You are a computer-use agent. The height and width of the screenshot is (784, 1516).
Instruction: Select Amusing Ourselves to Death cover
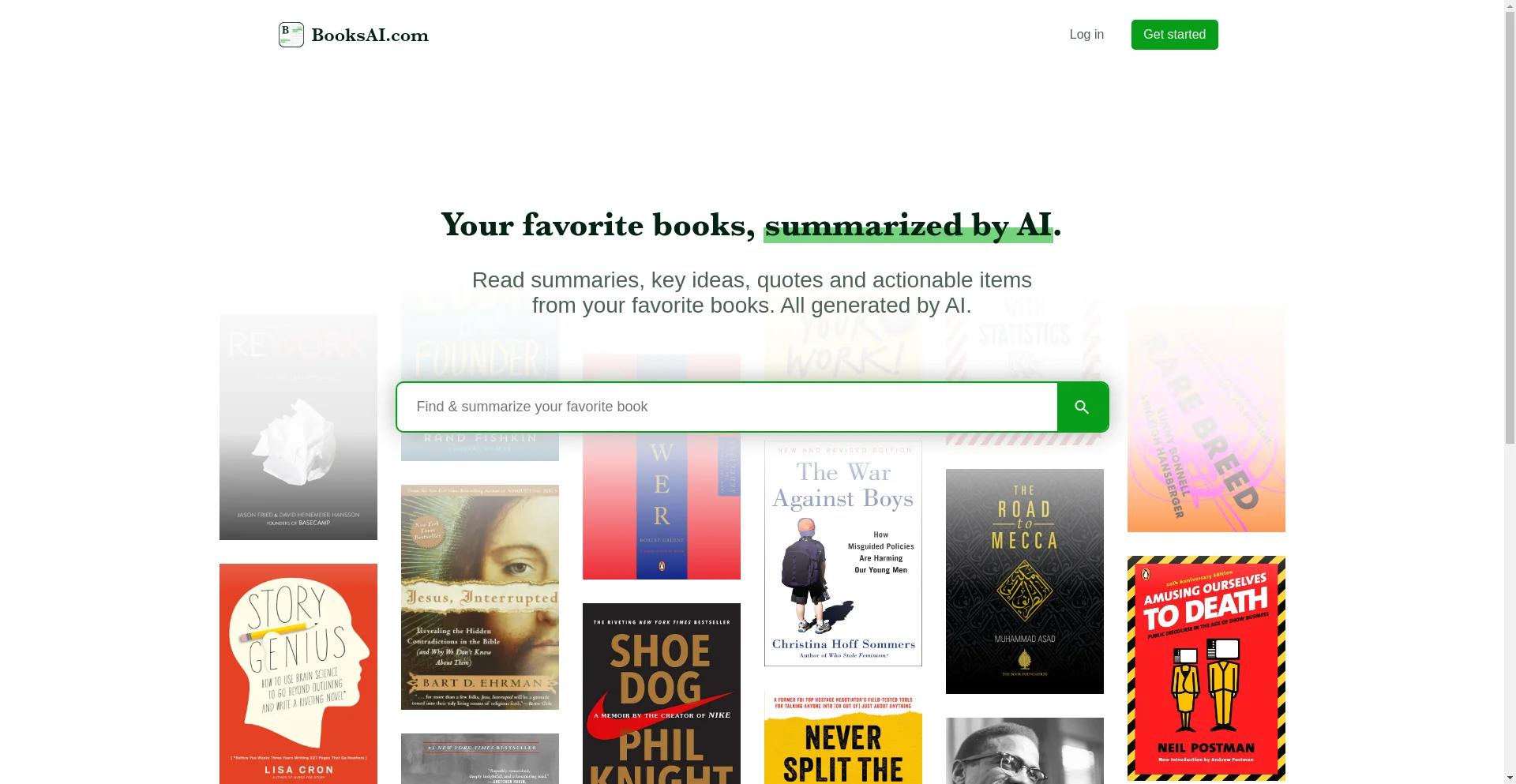[x=1206, y=668]
